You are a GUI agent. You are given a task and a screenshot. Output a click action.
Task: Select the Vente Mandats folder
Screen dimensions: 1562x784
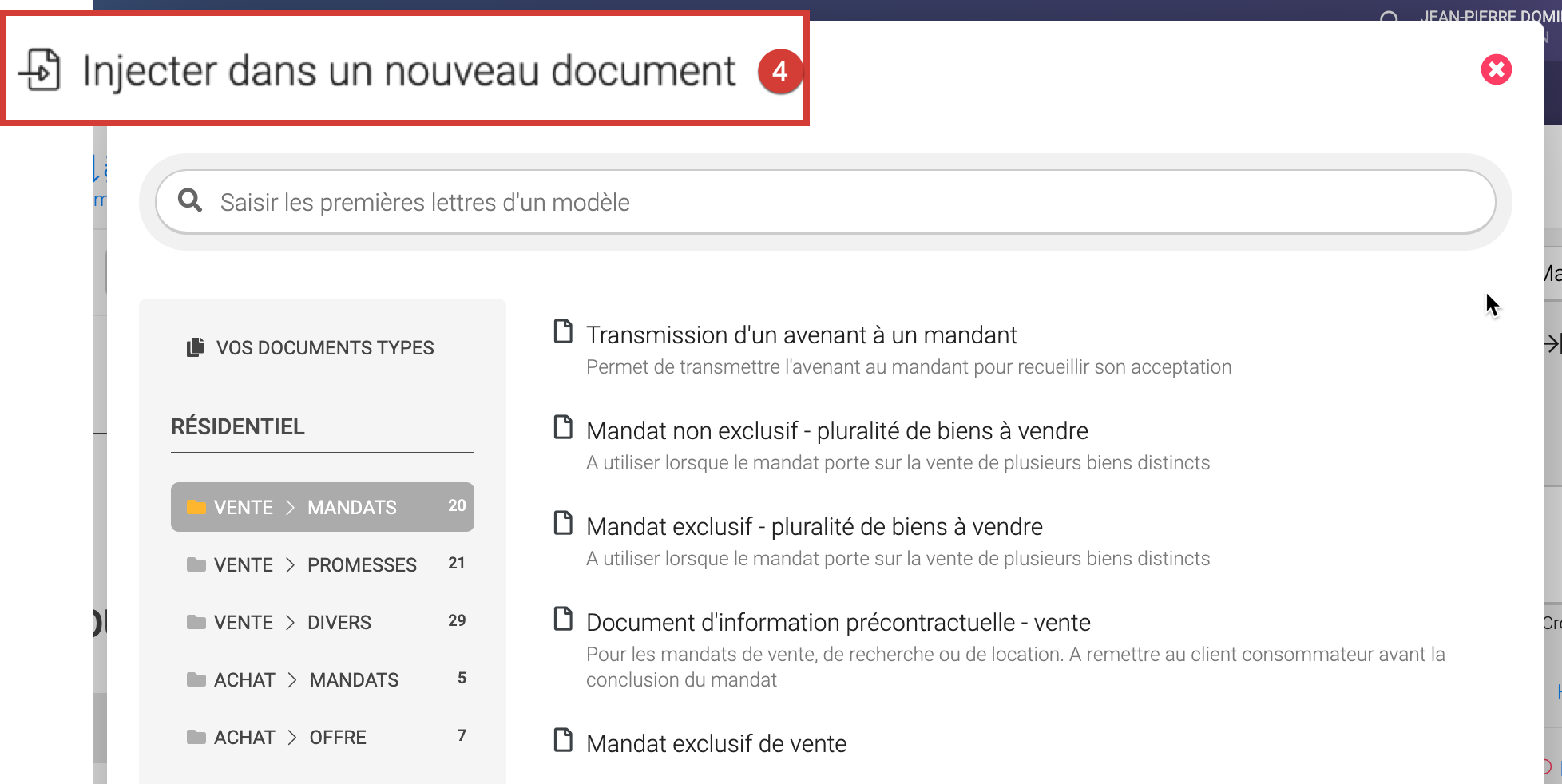tap(322, 507)
